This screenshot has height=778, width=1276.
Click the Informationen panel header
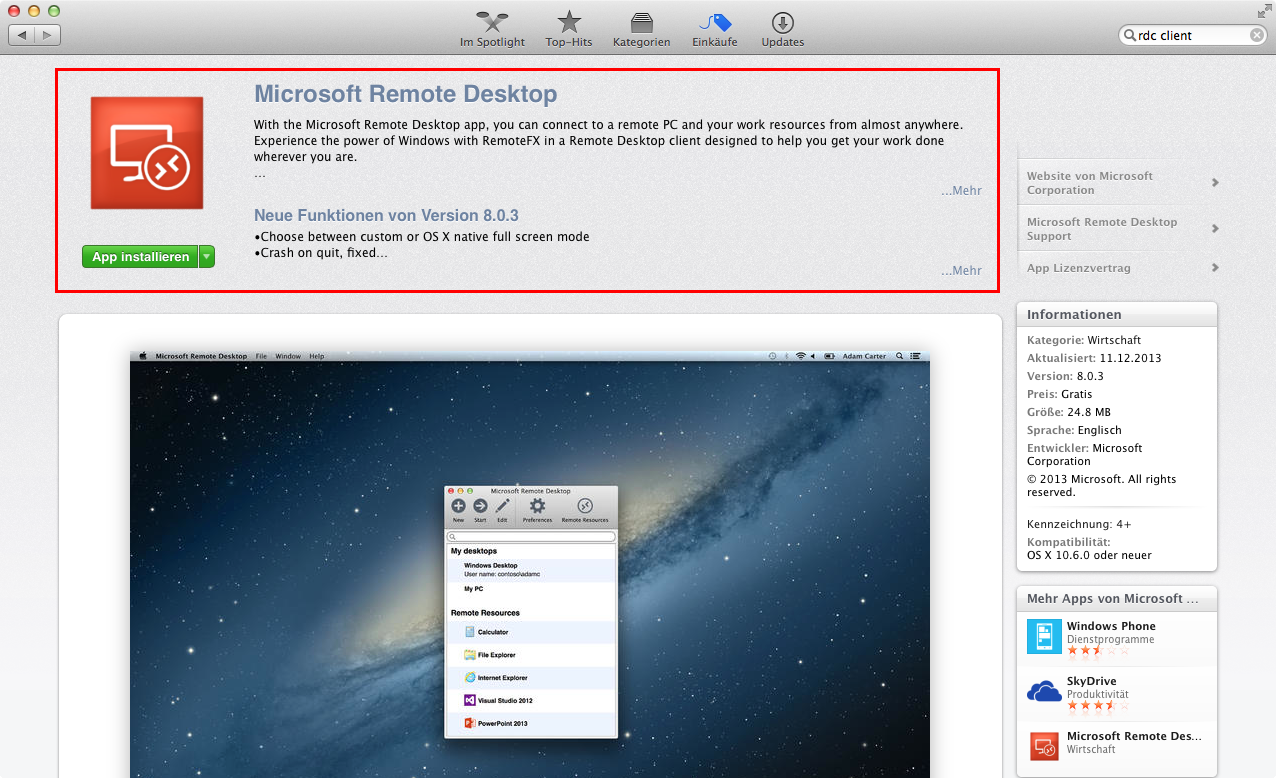coord(1117,314)
